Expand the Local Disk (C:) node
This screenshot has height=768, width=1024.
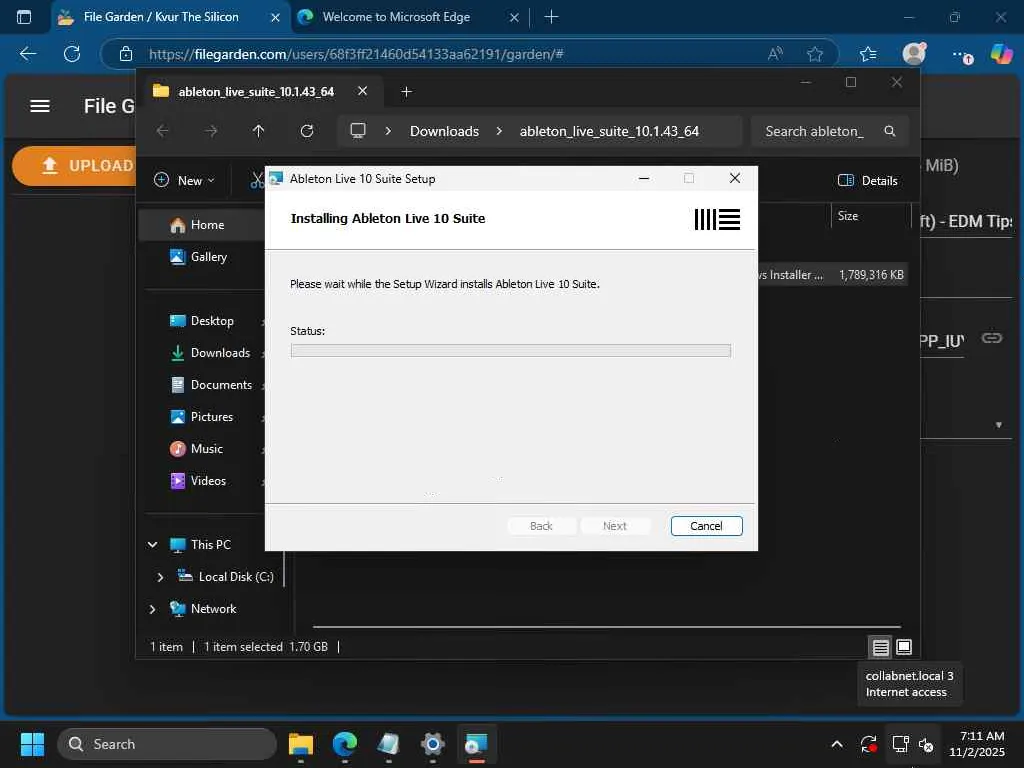click(161, 577)
